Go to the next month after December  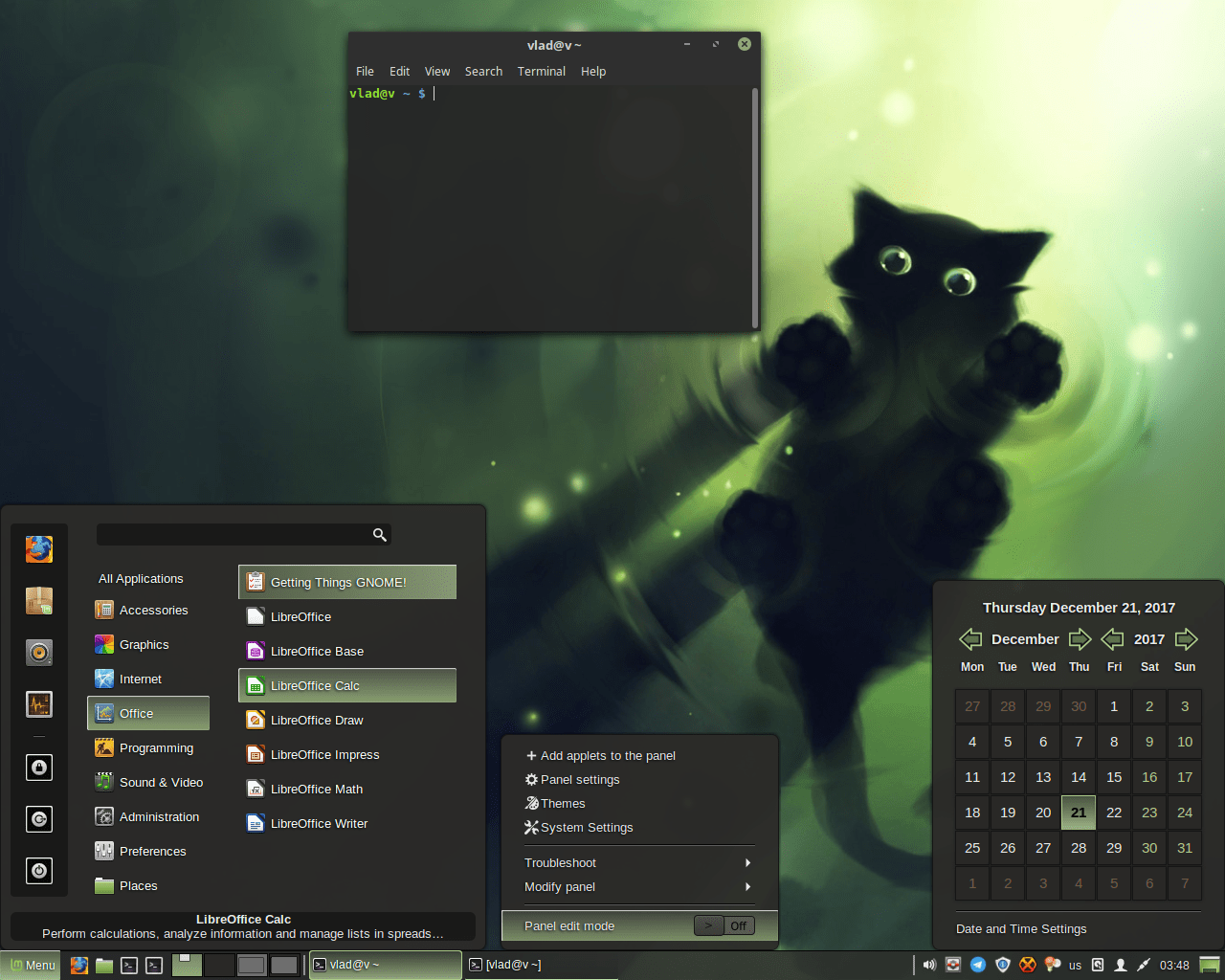(1080, 639)
